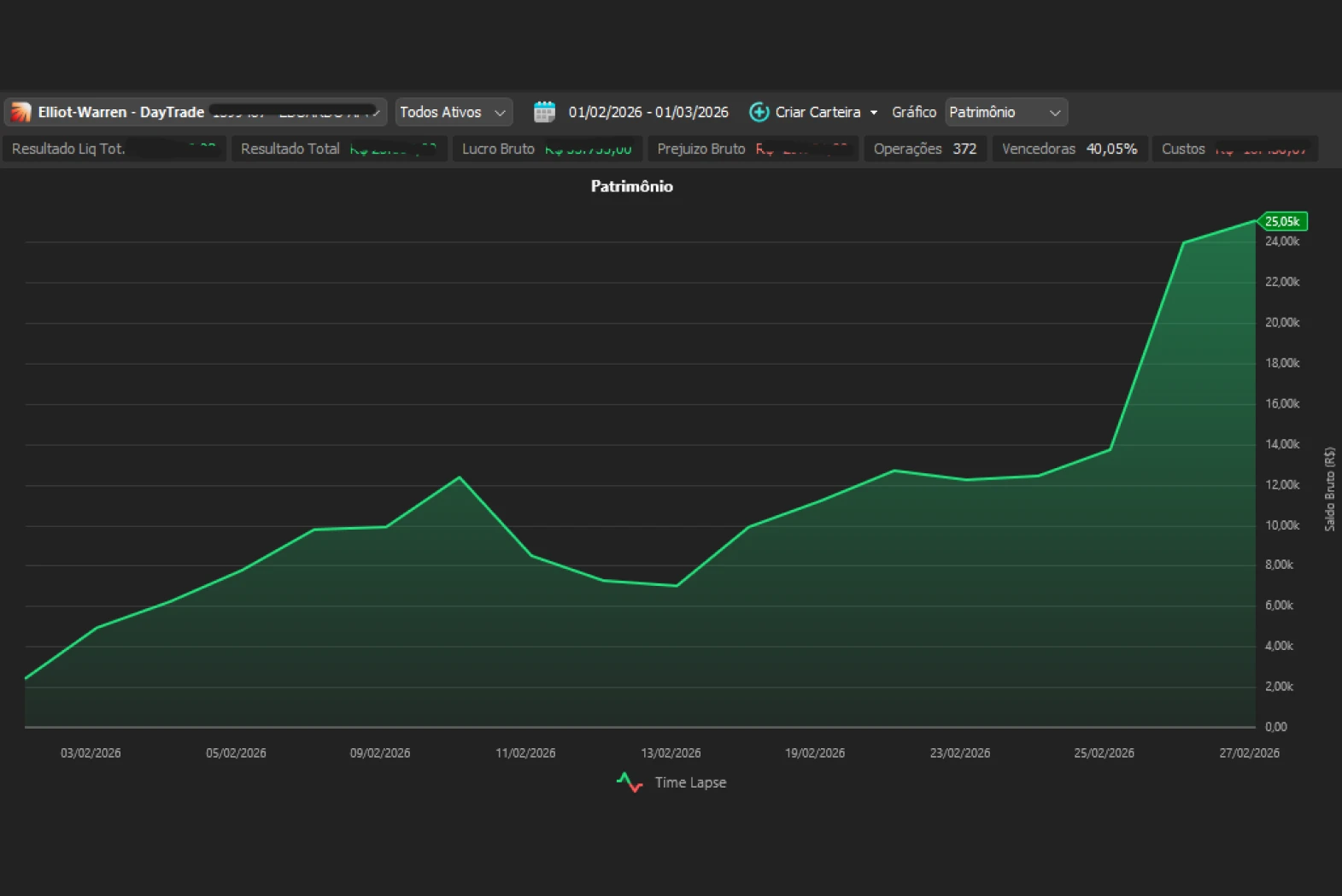Screen dimensions: 1342x896
Task: Click the Gráfico label
Action: tap(914, 112)
